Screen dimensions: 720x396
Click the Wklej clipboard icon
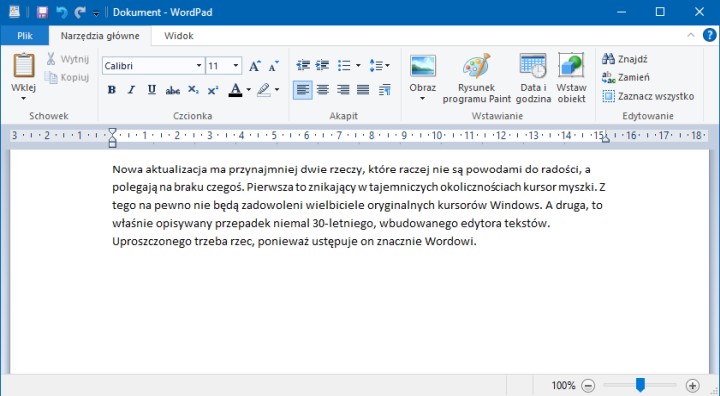24,65
